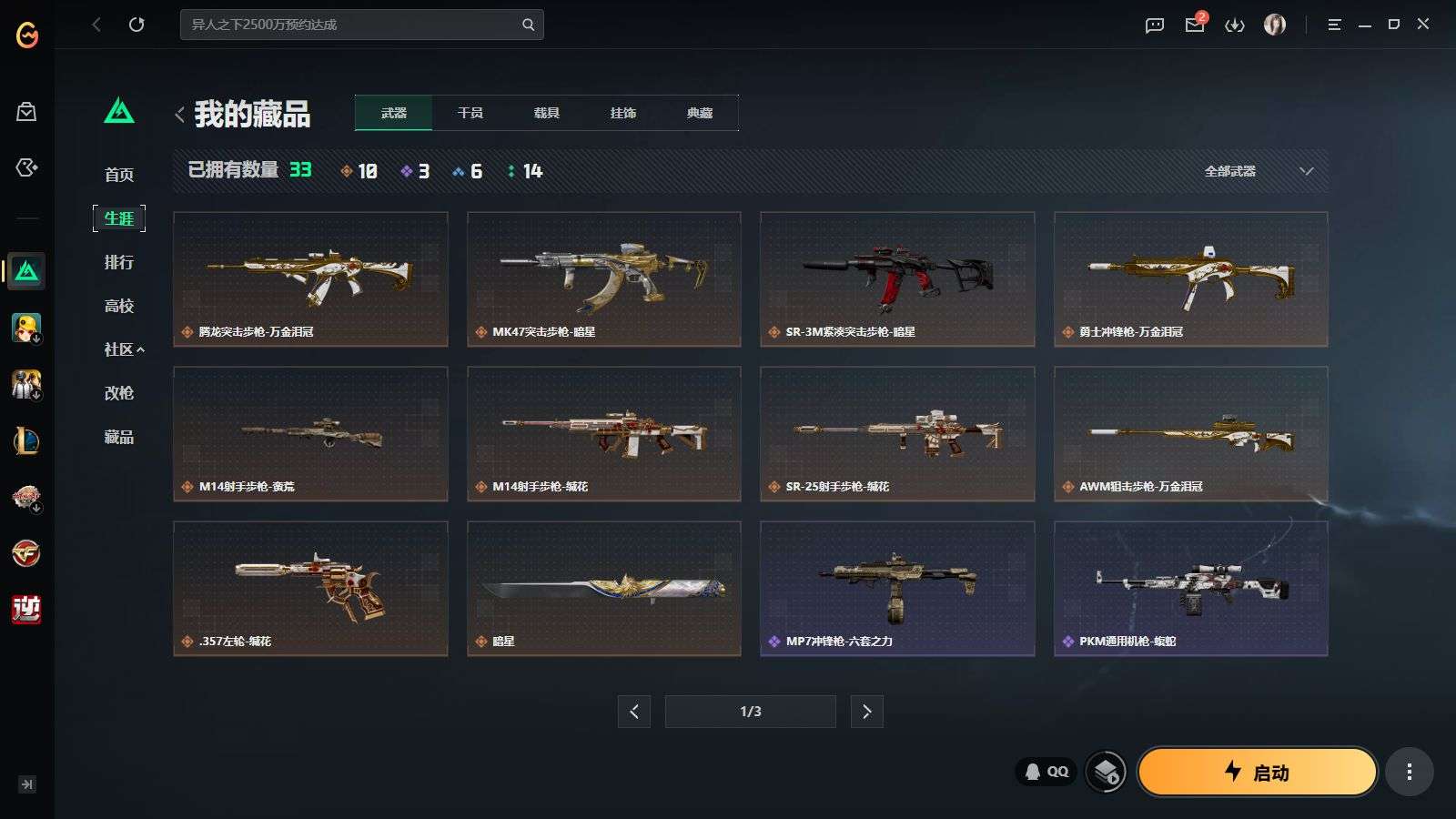Open the 全部武器 filter dropdown
The image size is (1456, 819).
1259,171
